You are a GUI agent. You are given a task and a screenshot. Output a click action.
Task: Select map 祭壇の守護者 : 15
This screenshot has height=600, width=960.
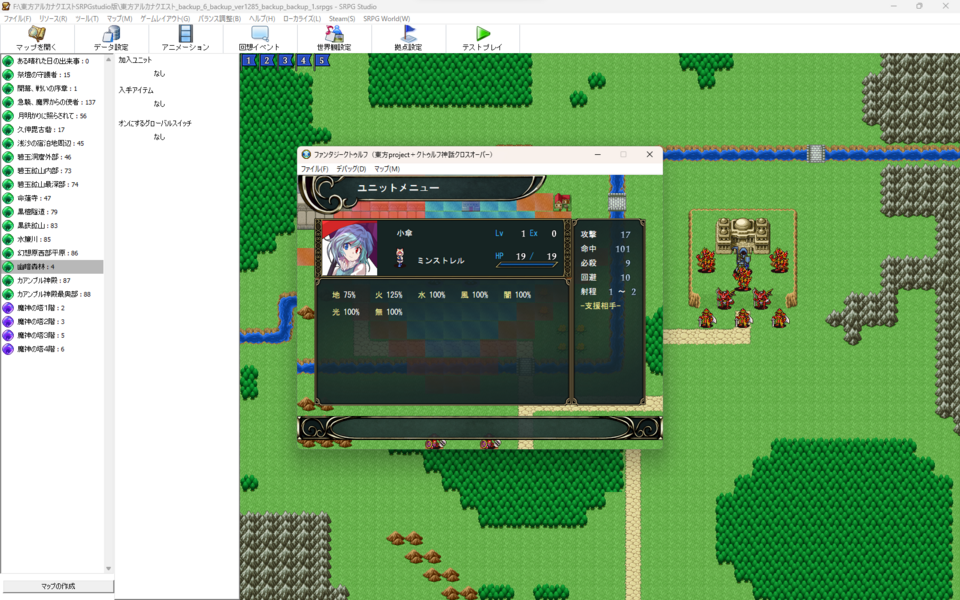pos(52,75)
